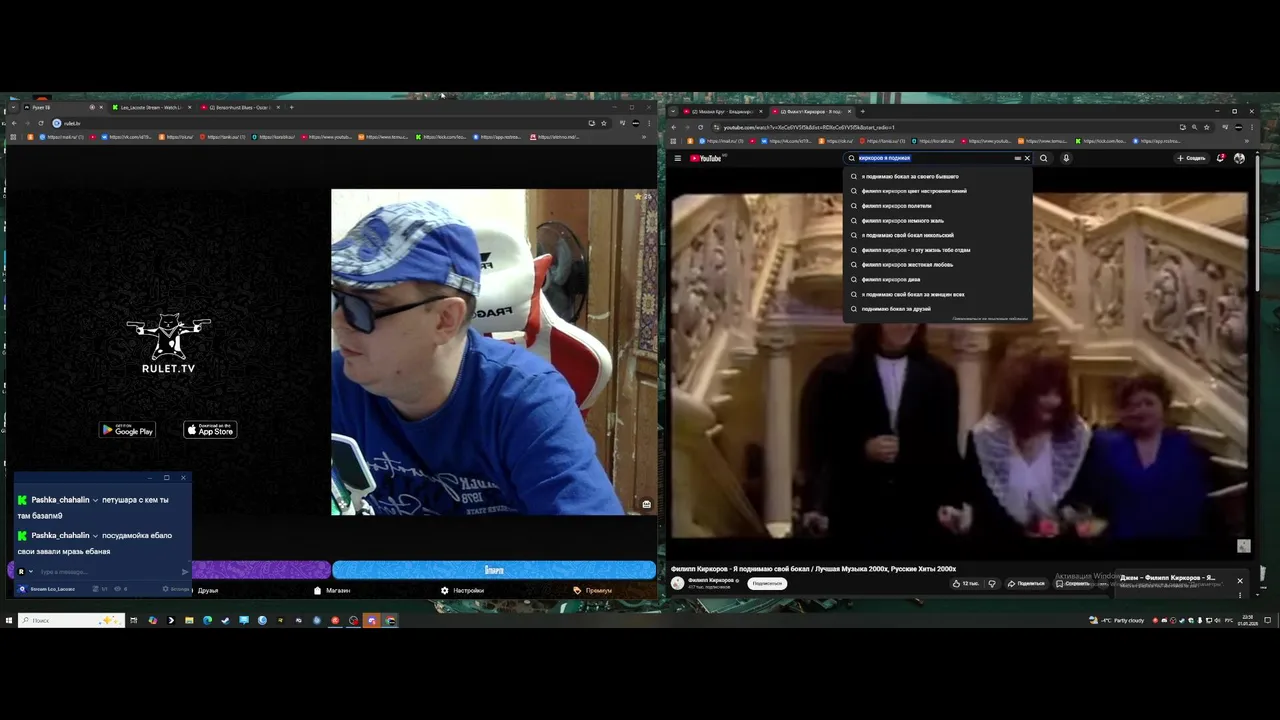
Task: Go back in left browser
Action: [x=13, y=123]
